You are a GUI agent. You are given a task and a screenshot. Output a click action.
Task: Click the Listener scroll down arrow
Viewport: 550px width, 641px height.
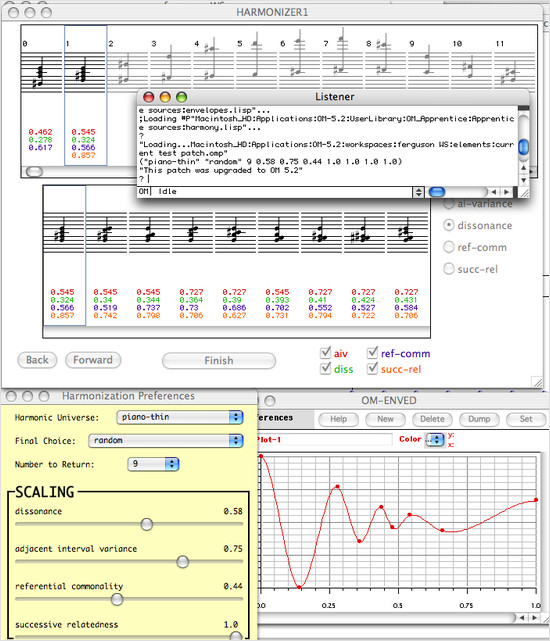tap(523, 180)
